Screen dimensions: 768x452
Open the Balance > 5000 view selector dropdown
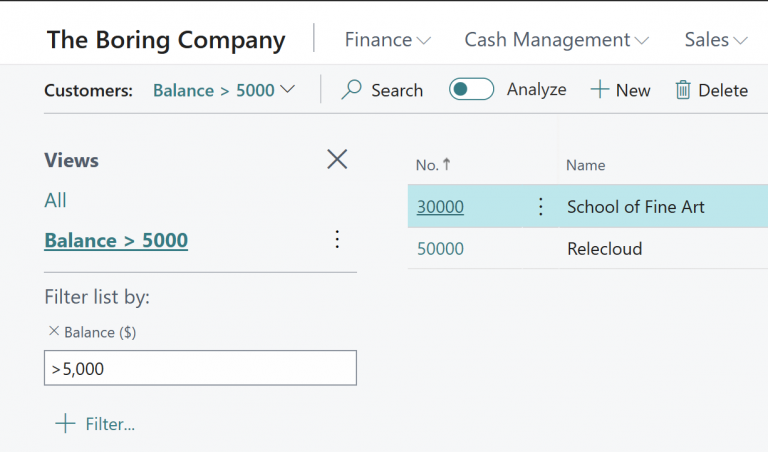point(224,90)
